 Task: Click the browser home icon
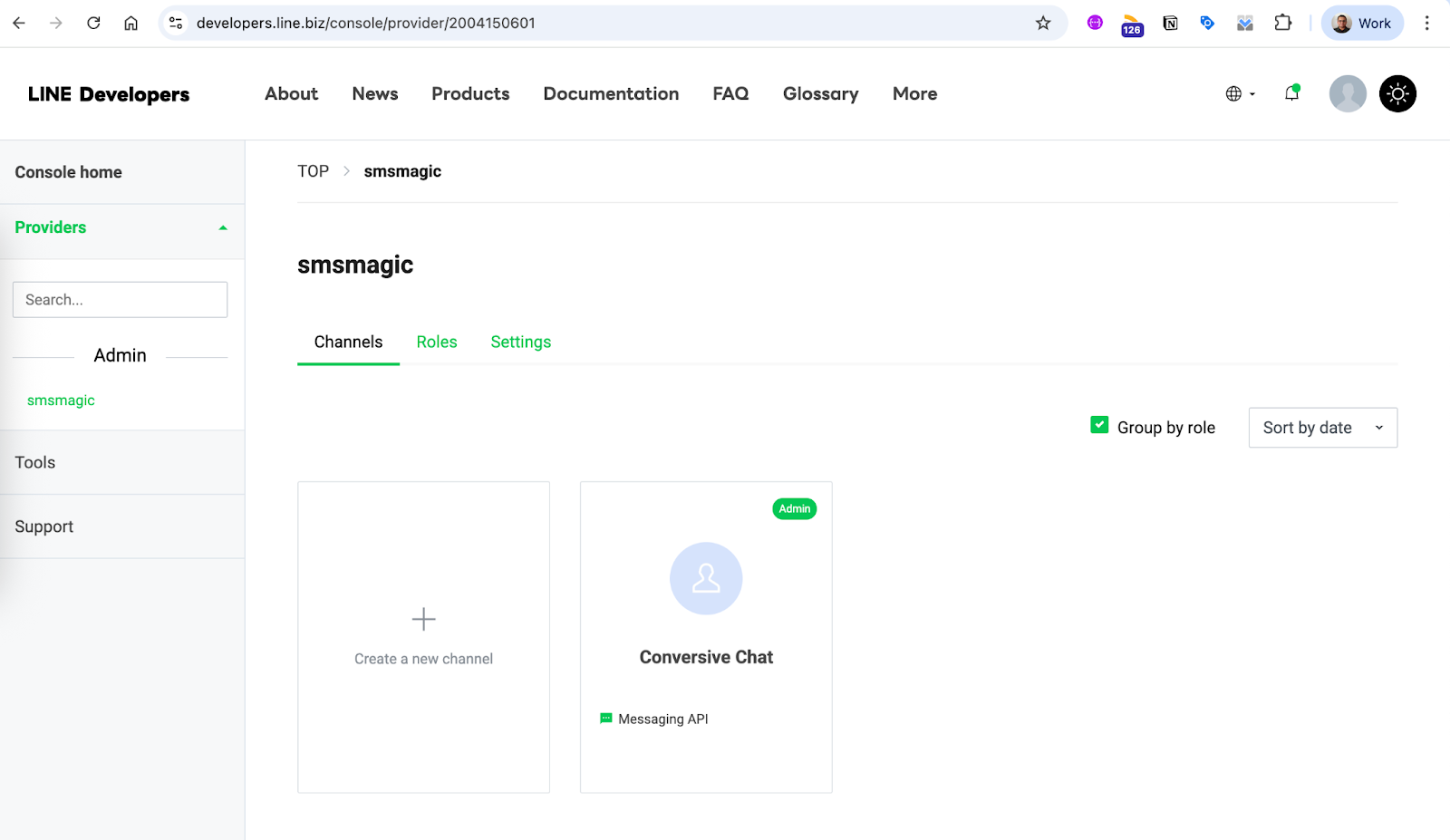pos(131,23)
